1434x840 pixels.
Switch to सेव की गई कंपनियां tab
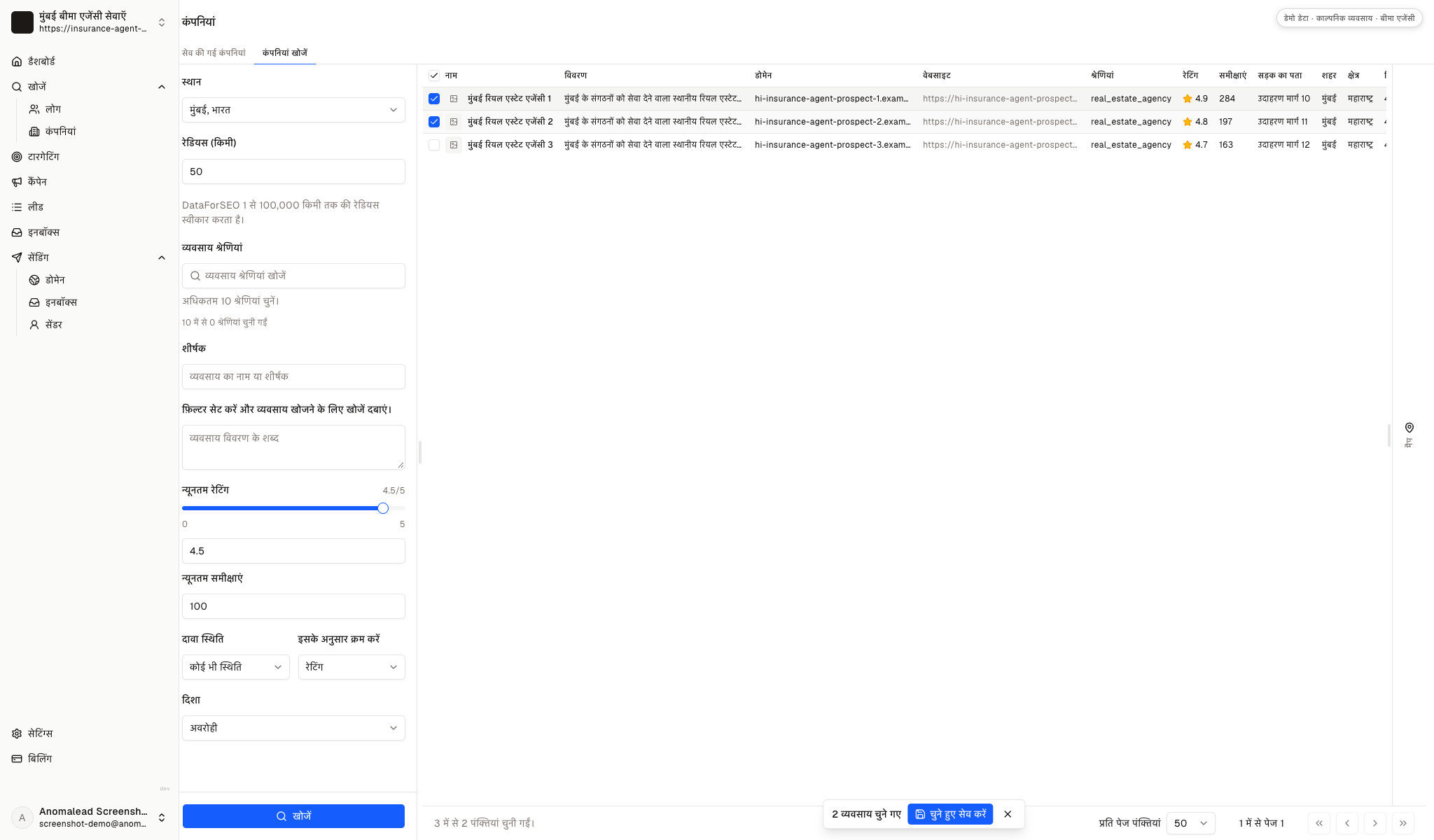214,53
